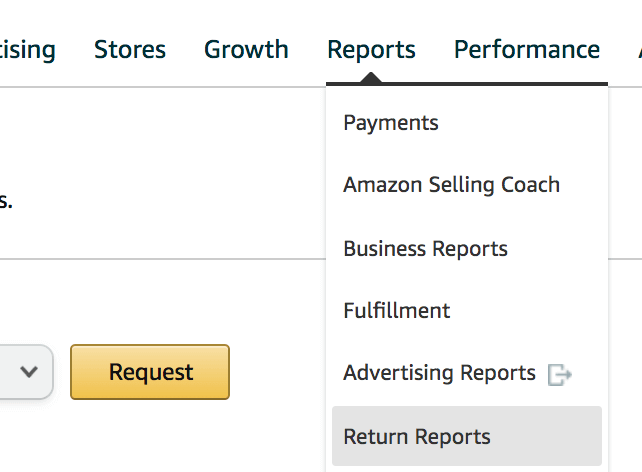Open Business Reports from the dropdown
The image size is (642, 472).
[x=425, y=248]
